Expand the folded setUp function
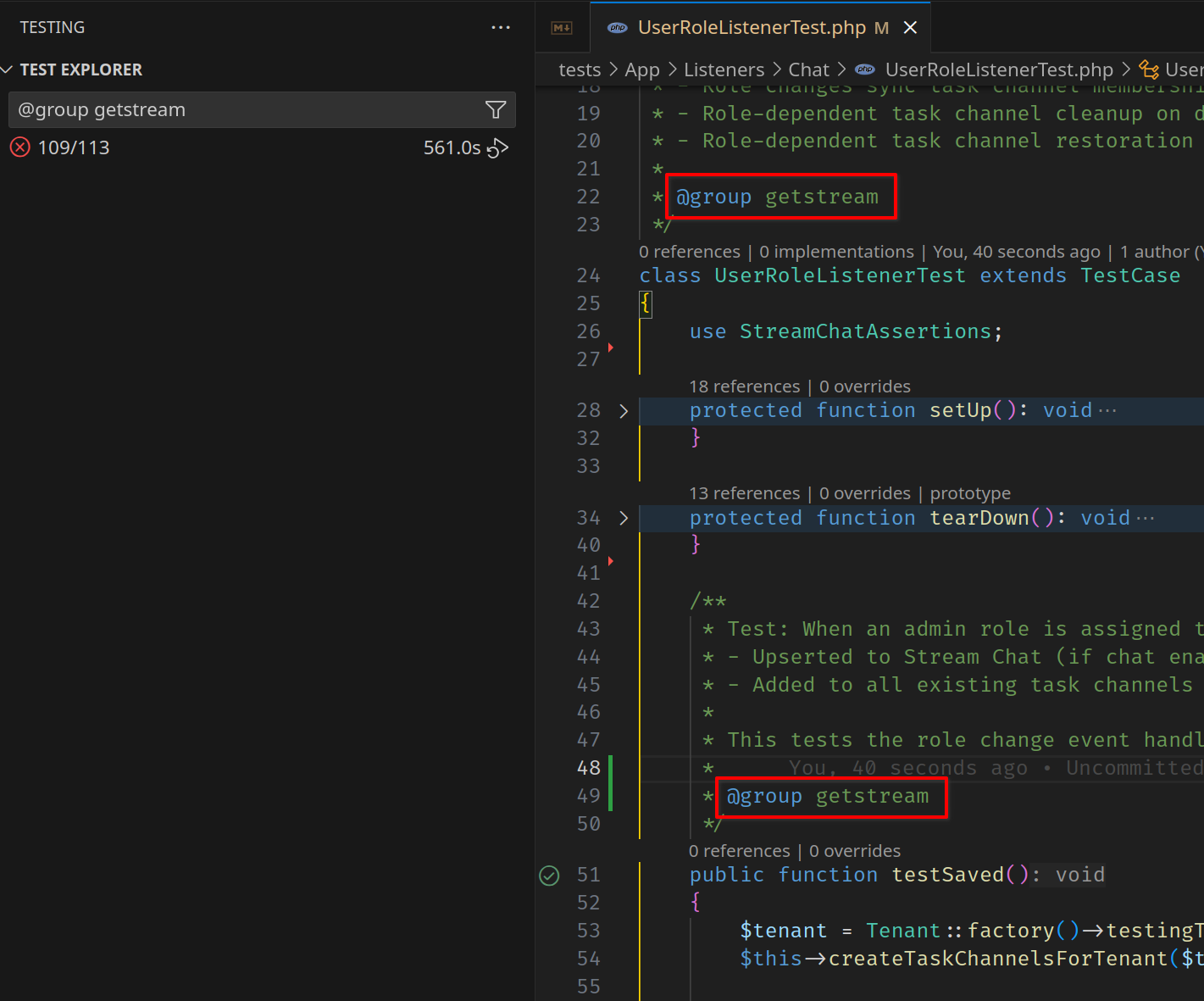The image size is (1204, 1001). 624,411
